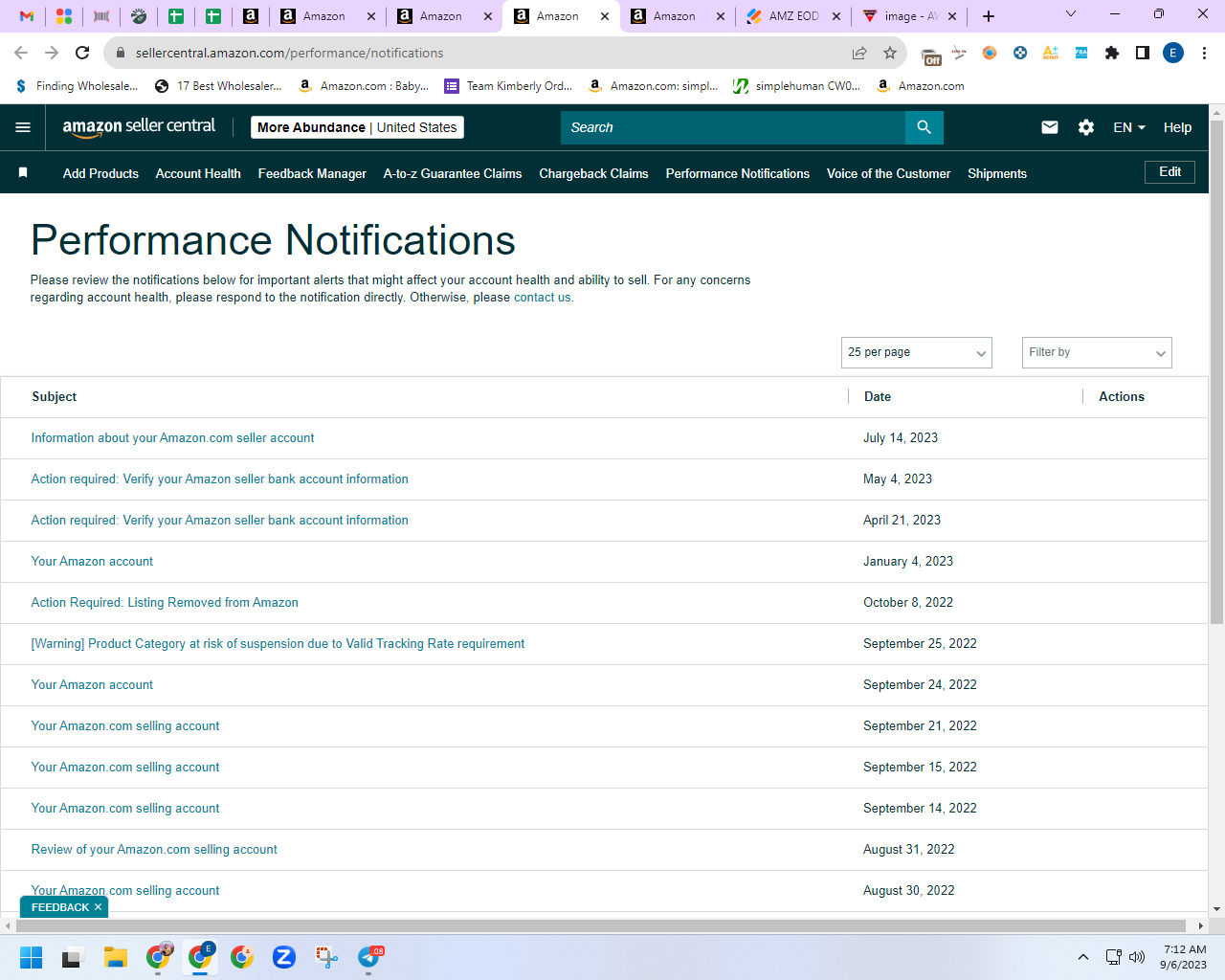Viewport: 1225px width, 980px height.
Task: Click the share page icon in address bar
Action: [x=859, y=53]
